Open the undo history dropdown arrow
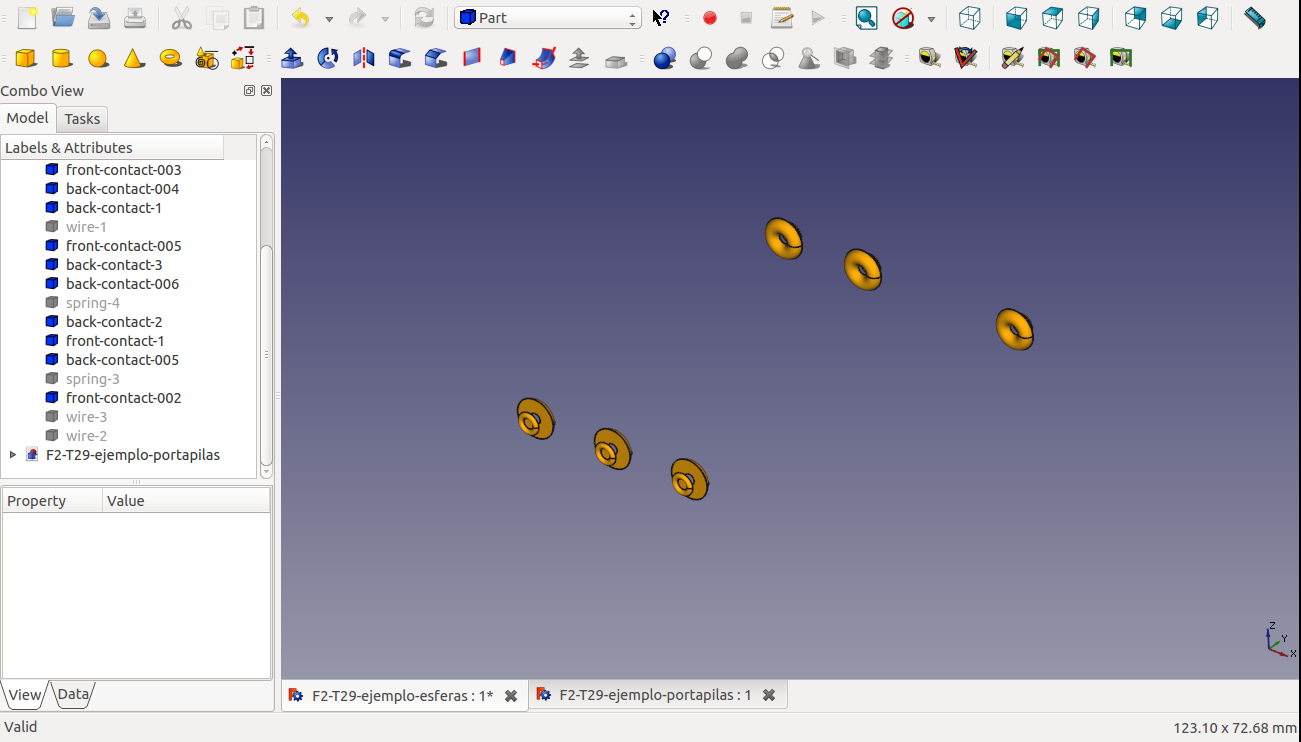1301x742 pixels. pyautogui.click(x=328, y=18)
